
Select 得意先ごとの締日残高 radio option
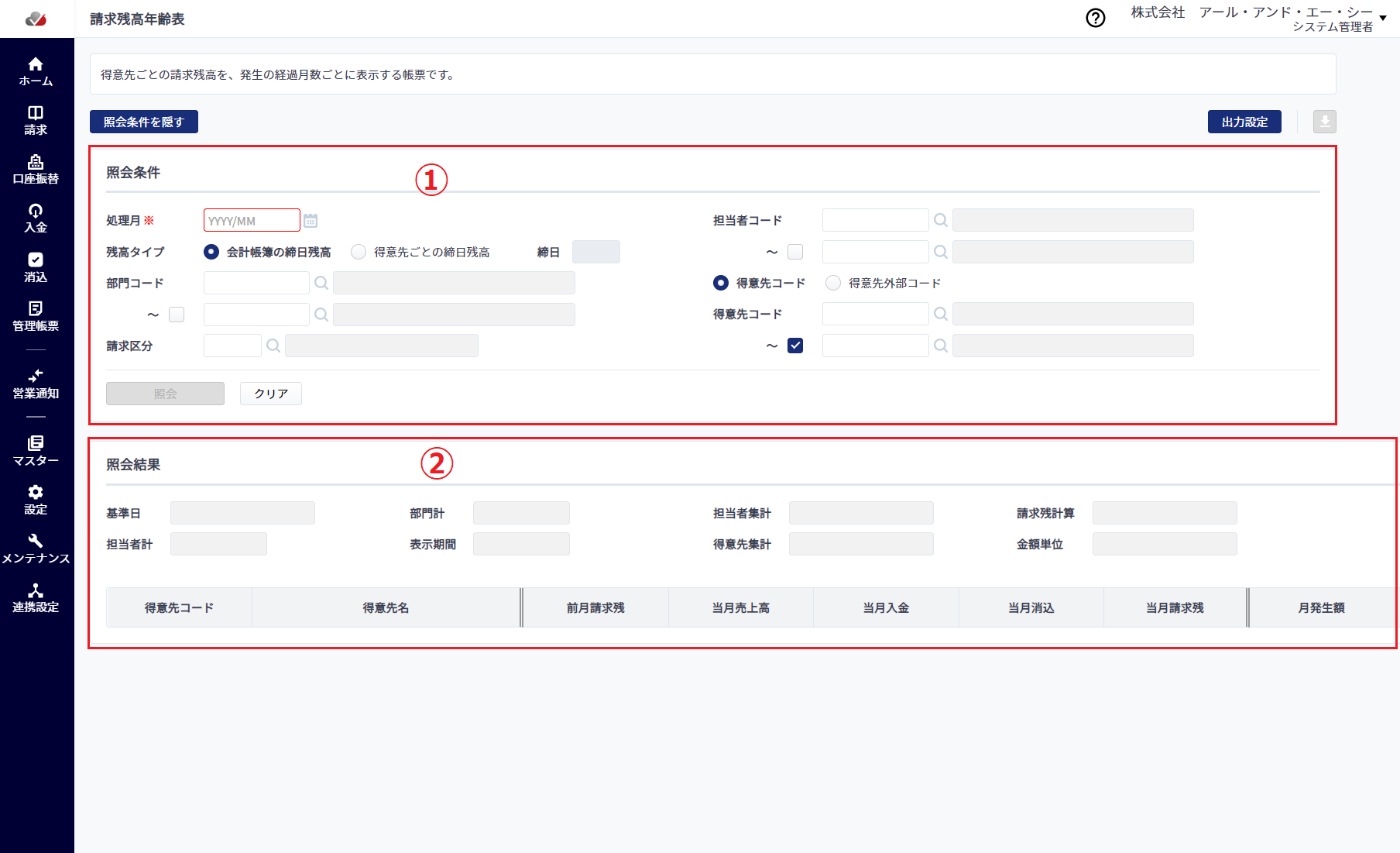click(359, 252)
